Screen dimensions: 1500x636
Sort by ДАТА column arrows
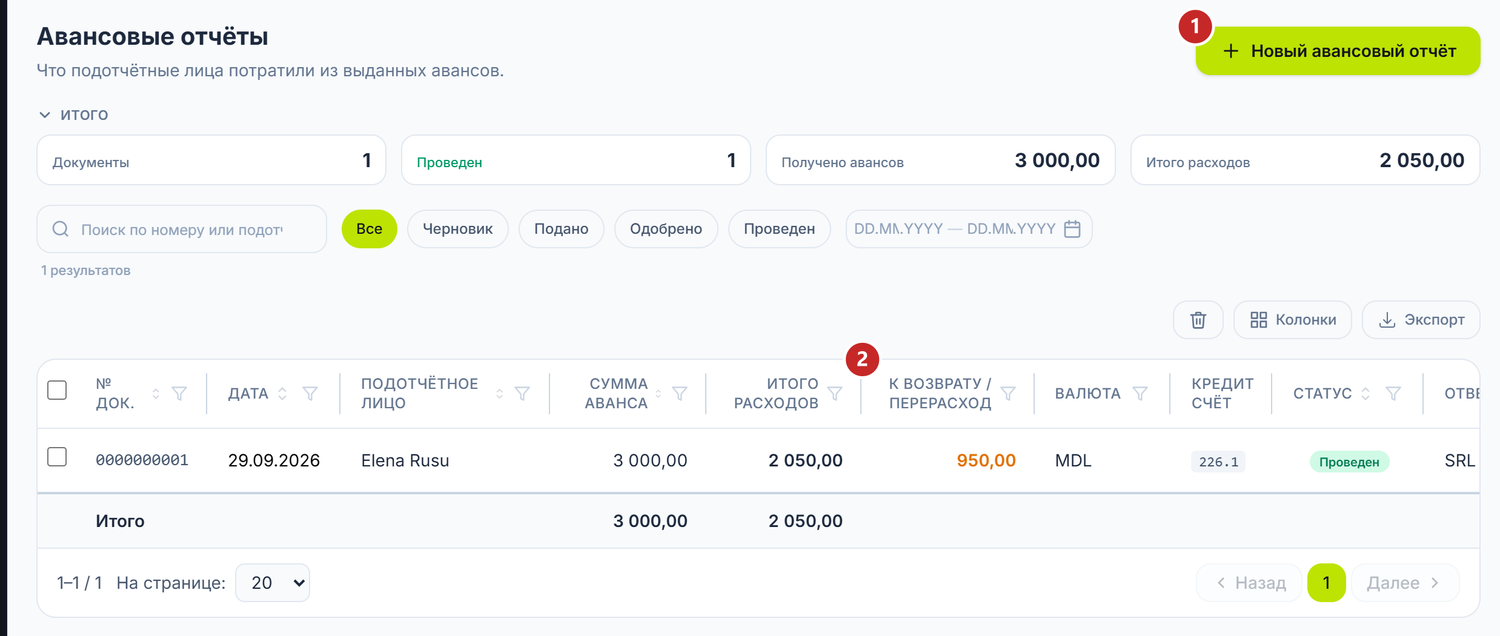click(x=283, y=394)
